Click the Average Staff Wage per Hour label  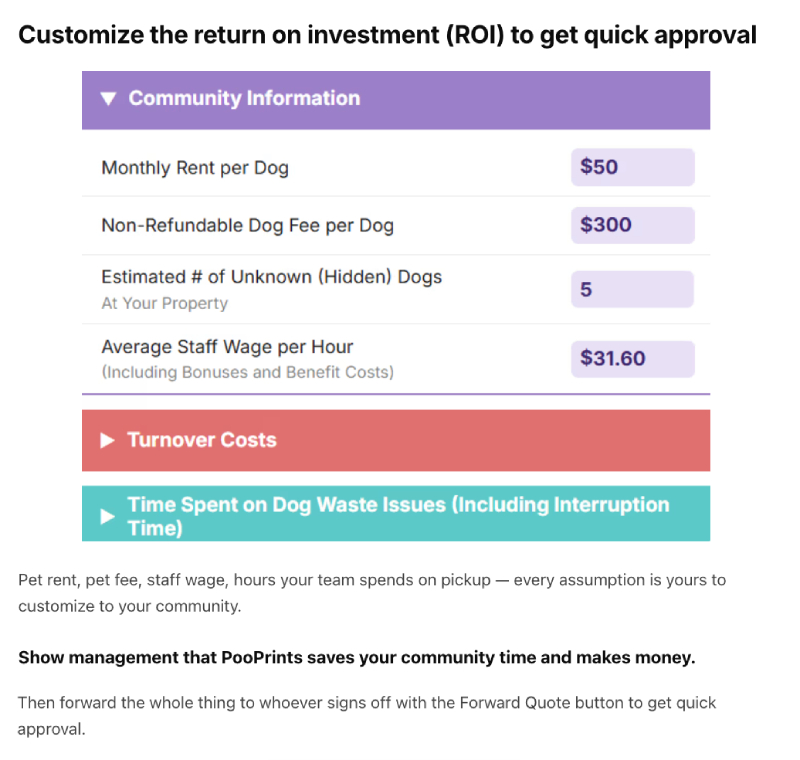[227, 347]
